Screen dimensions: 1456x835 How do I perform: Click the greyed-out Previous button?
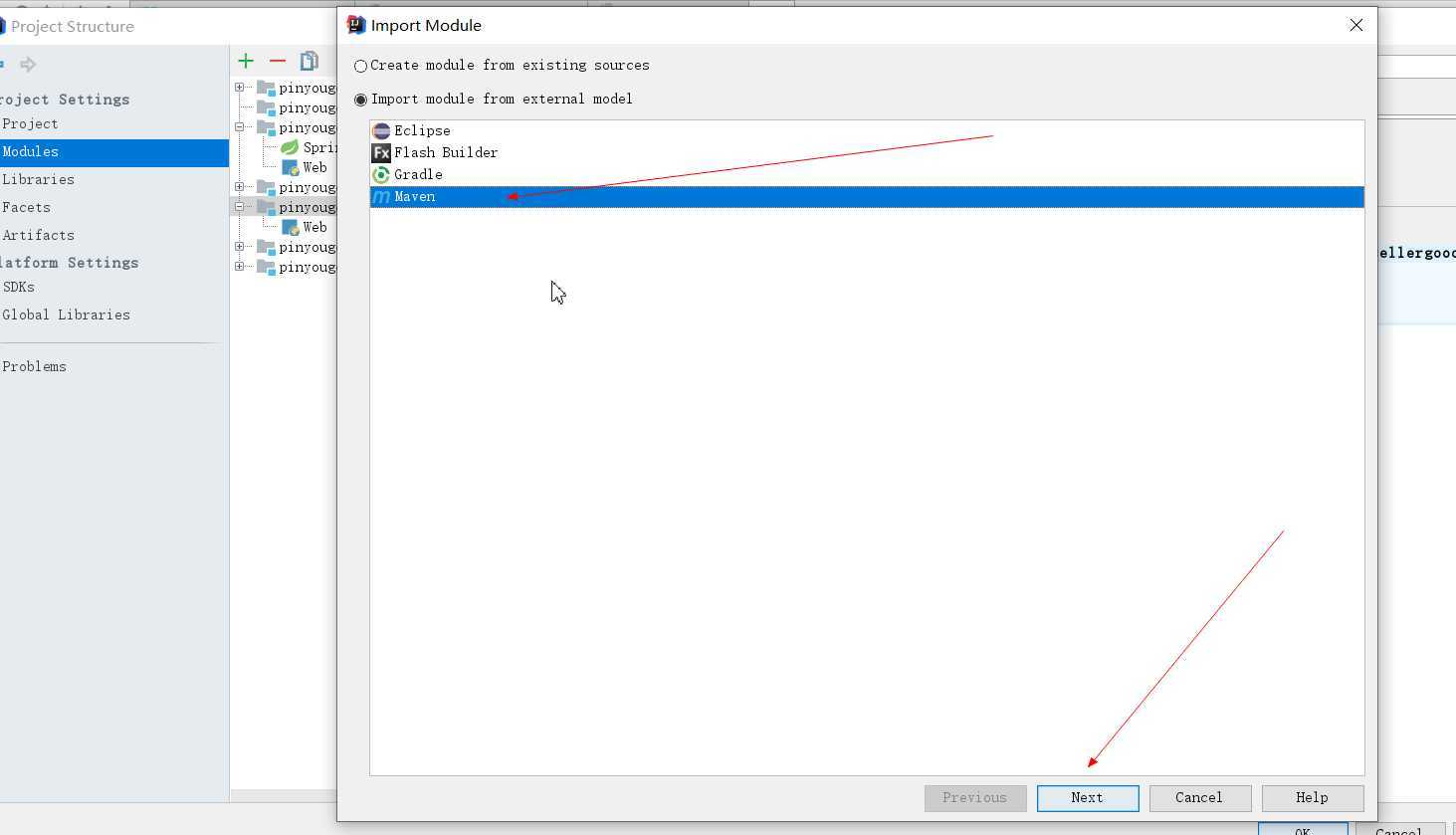click(975, 798)
